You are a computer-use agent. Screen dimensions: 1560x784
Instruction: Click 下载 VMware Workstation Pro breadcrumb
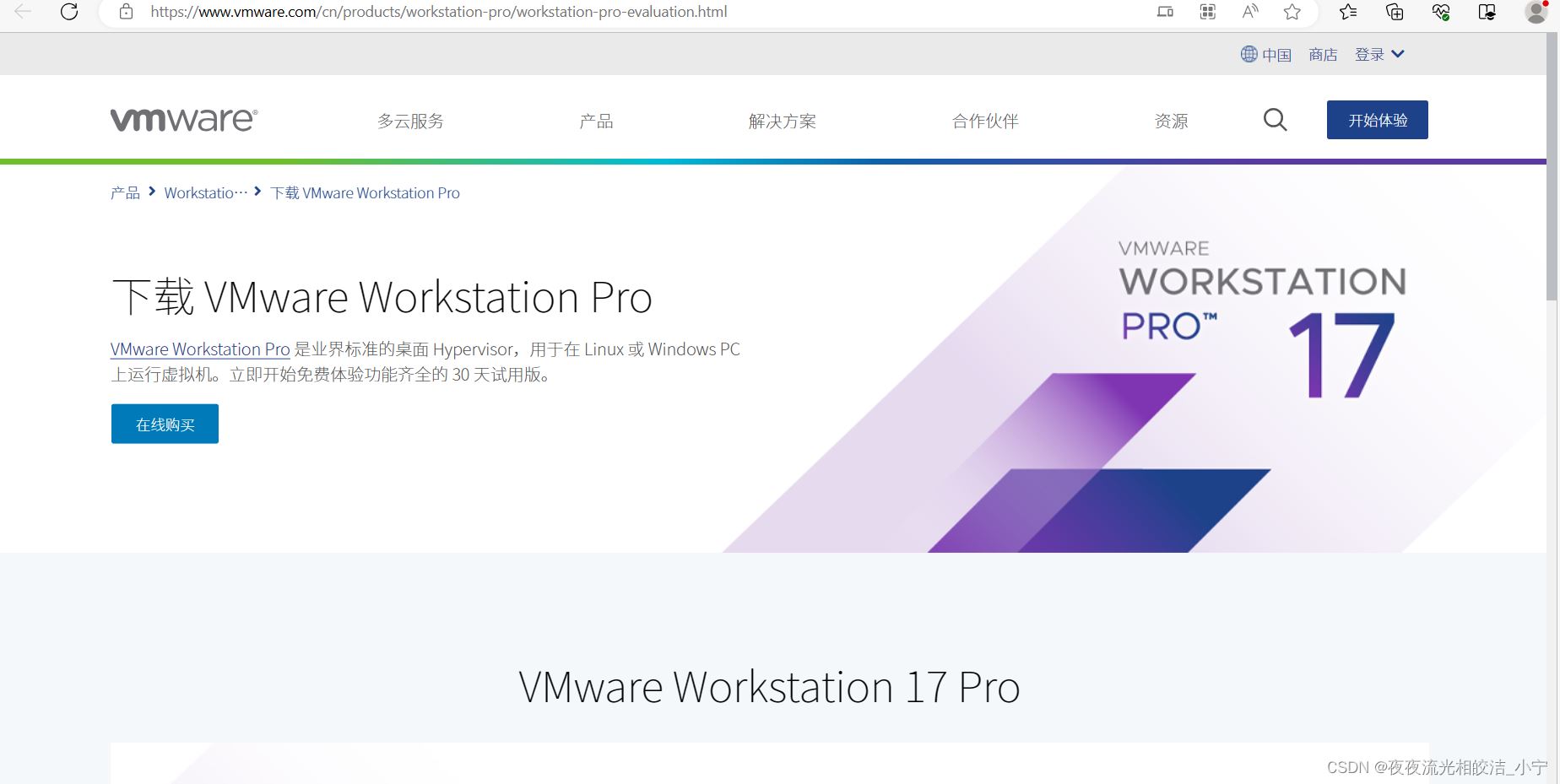[365, 193]
